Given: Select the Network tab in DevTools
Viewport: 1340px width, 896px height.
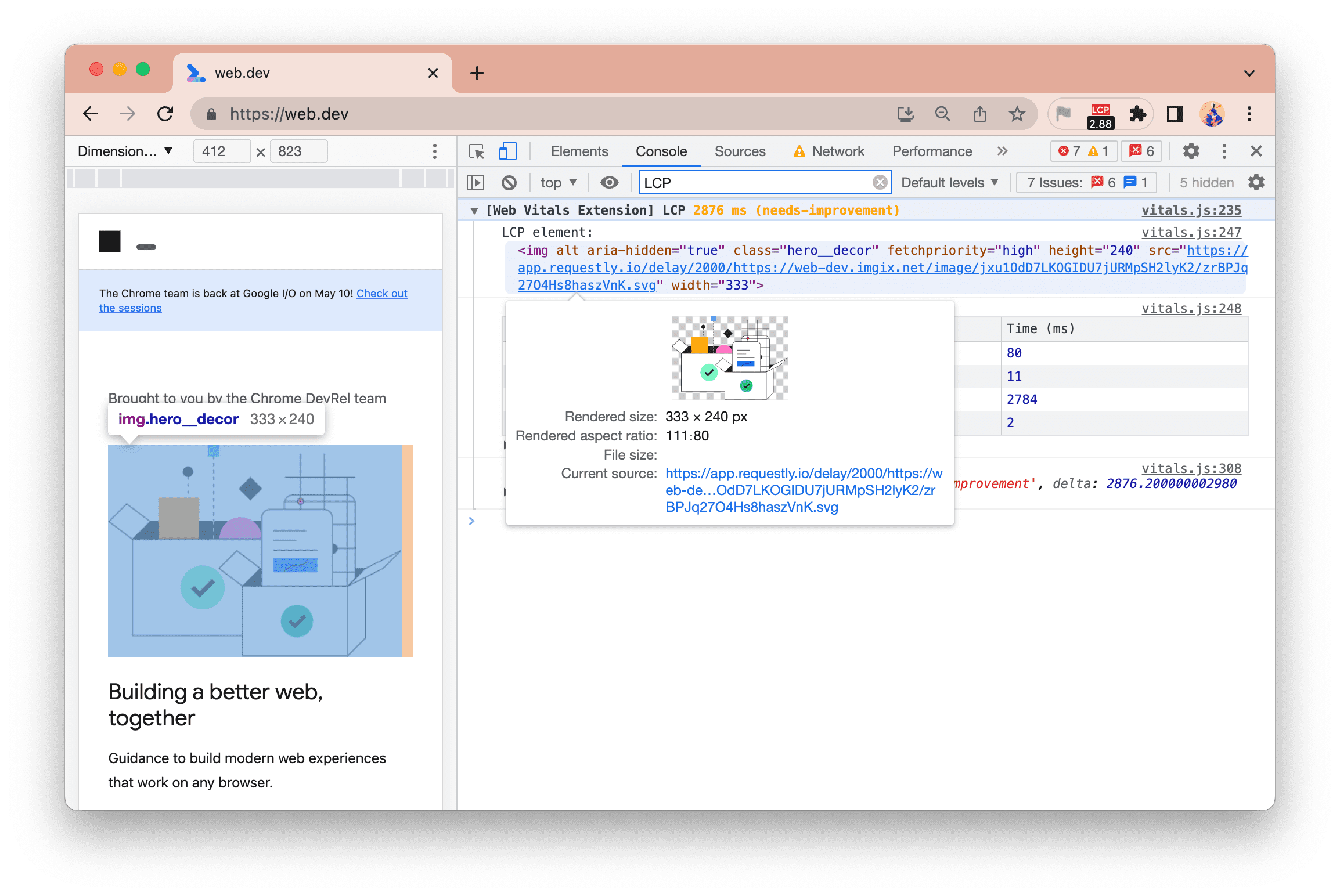Looking at the screenshot, I should point(838,151).
